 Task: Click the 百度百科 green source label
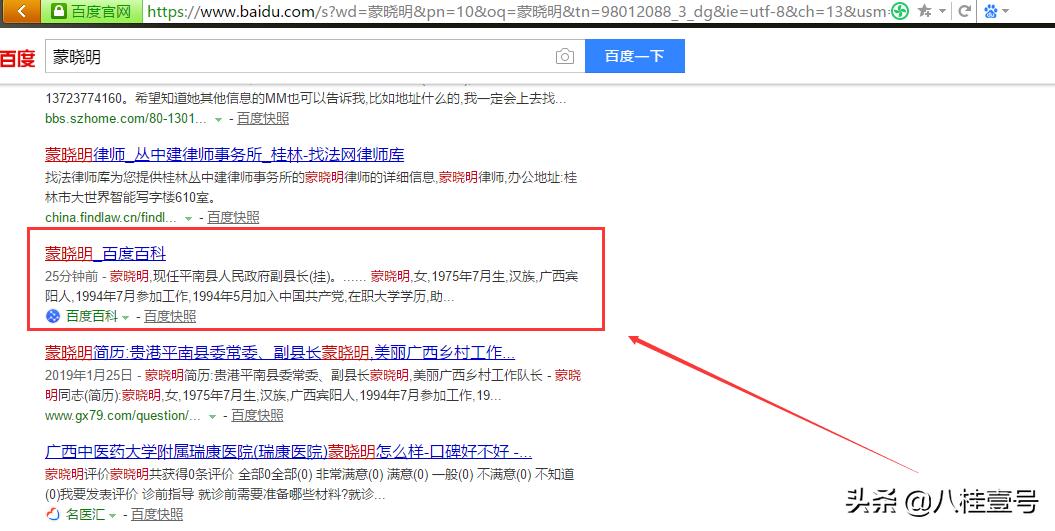[92, 316]
